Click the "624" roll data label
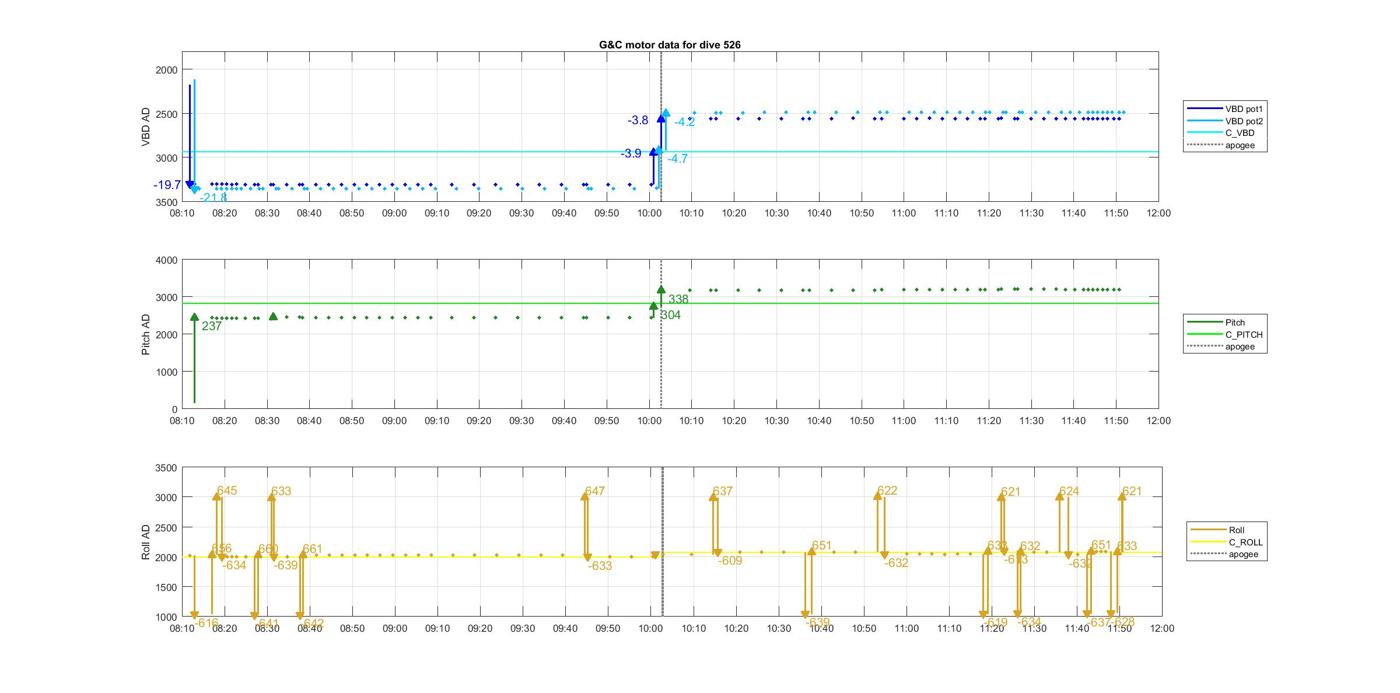 [1069, 491]
